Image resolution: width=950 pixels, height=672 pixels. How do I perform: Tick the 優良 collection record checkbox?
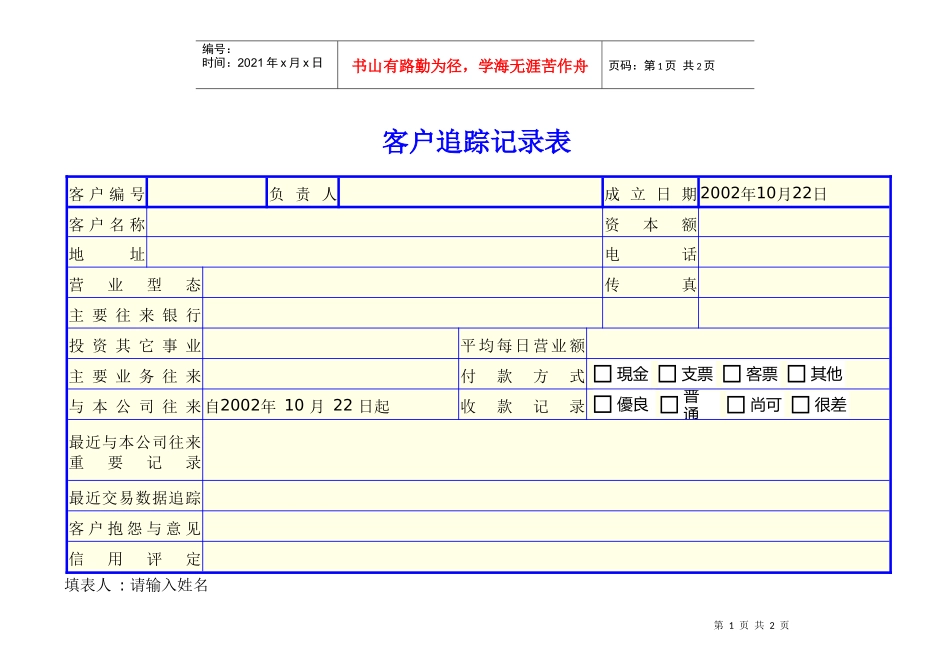click(x=602, y=404)
